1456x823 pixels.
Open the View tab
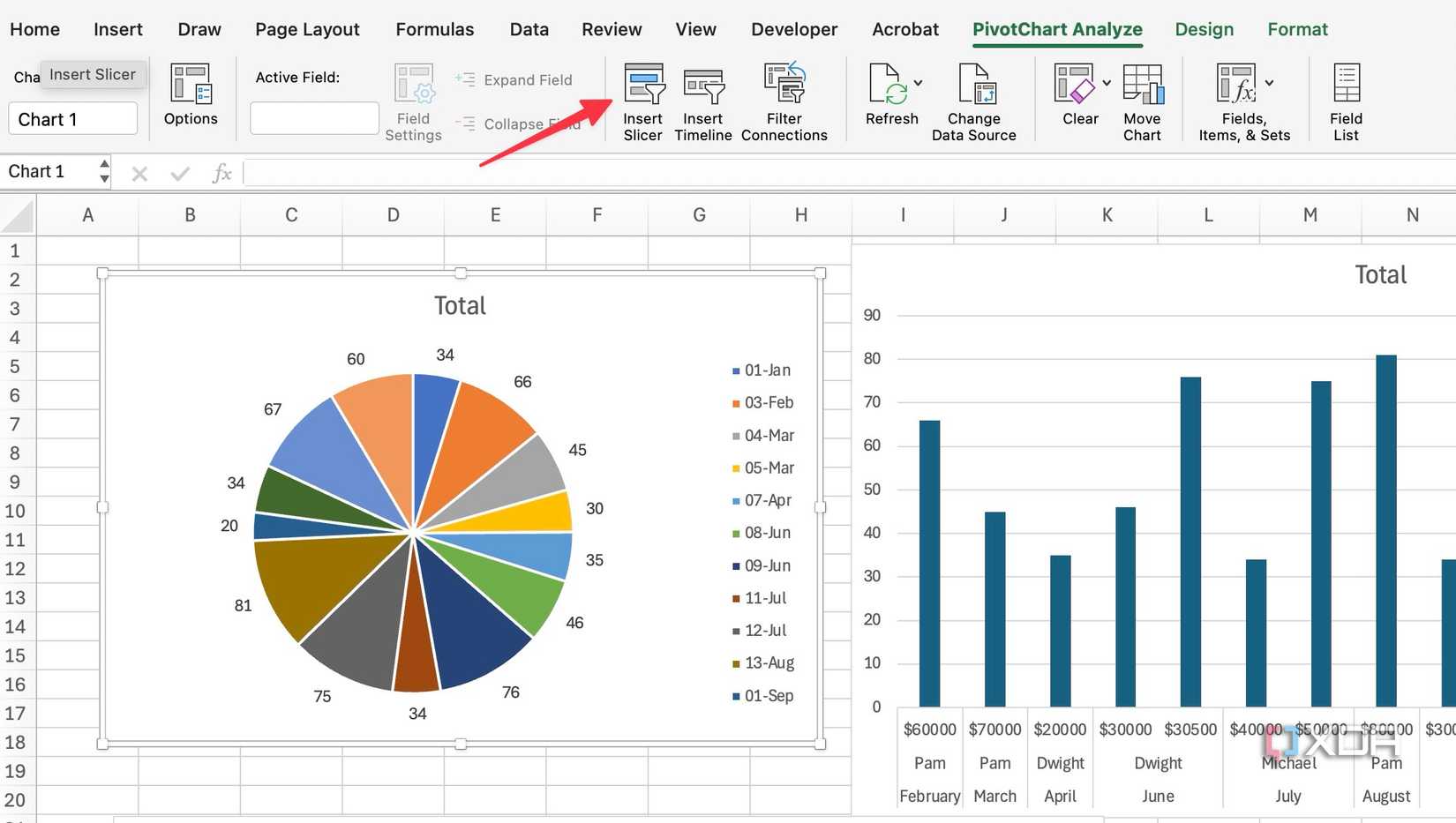tap(696, 29)
